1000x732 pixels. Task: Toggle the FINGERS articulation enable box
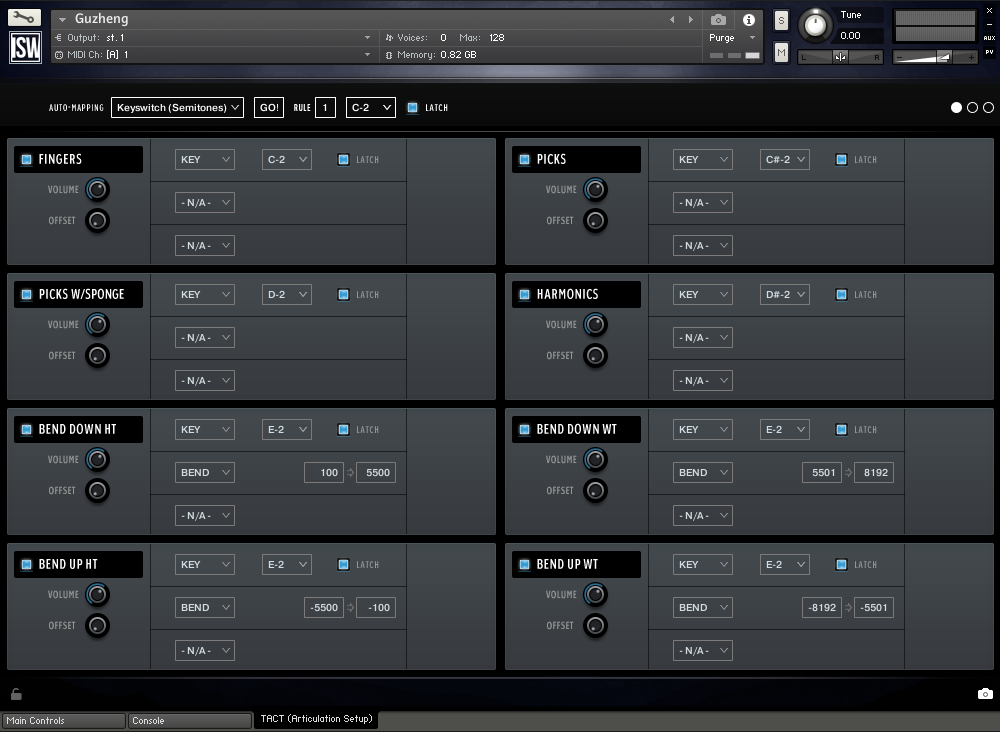(x=26, y=159)
